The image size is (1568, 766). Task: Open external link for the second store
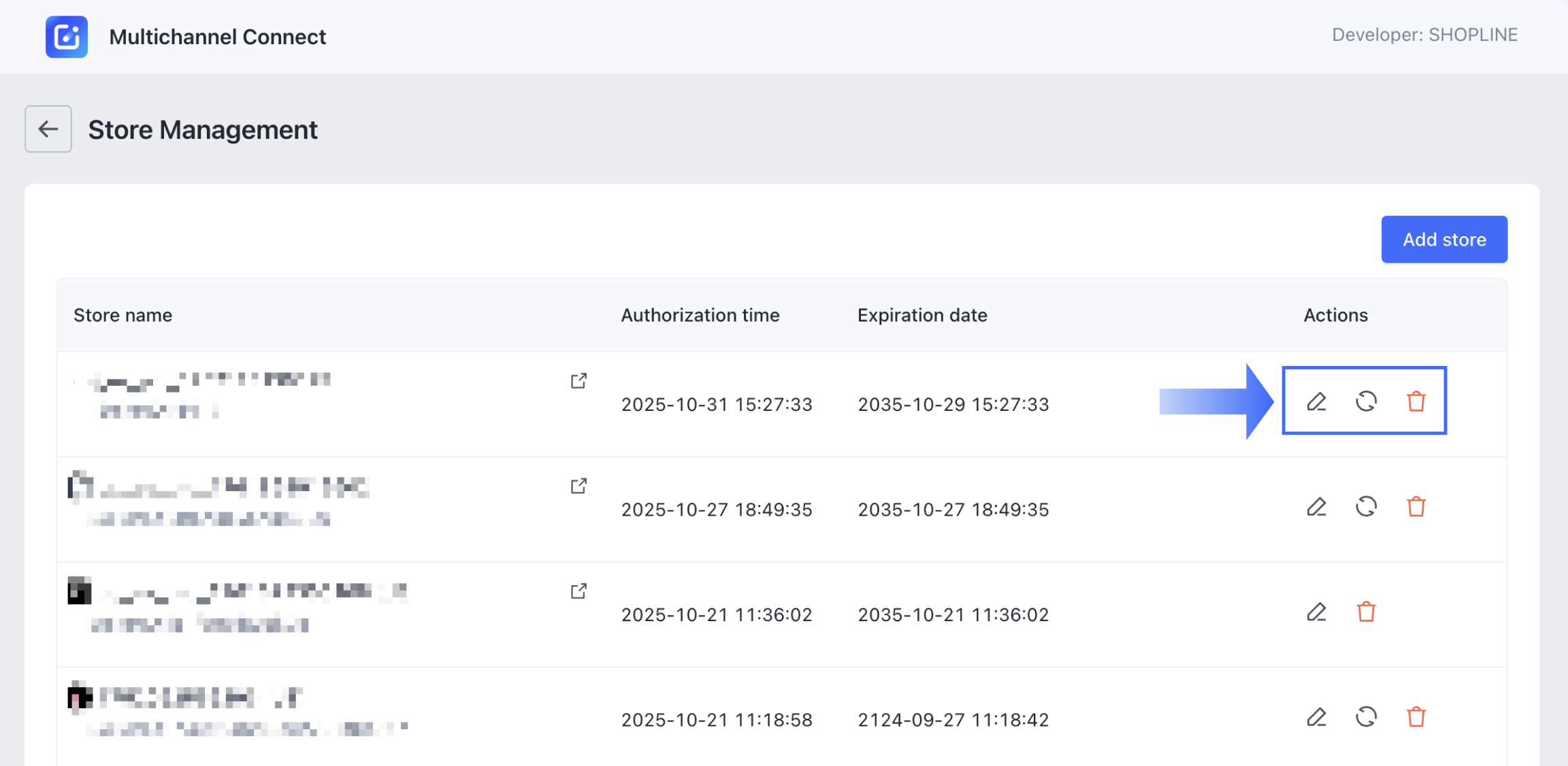(x=578, y=486)
